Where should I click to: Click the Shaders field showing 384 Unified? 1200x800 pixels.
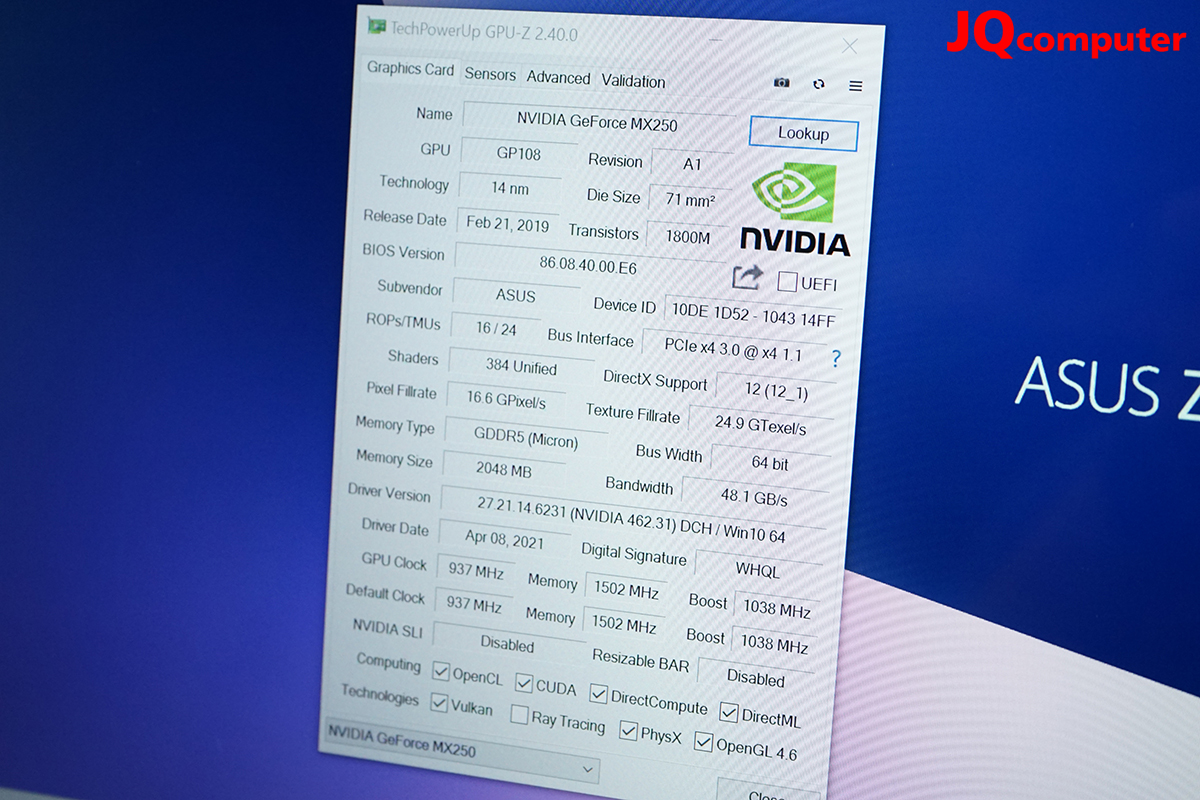click(521, 367)
